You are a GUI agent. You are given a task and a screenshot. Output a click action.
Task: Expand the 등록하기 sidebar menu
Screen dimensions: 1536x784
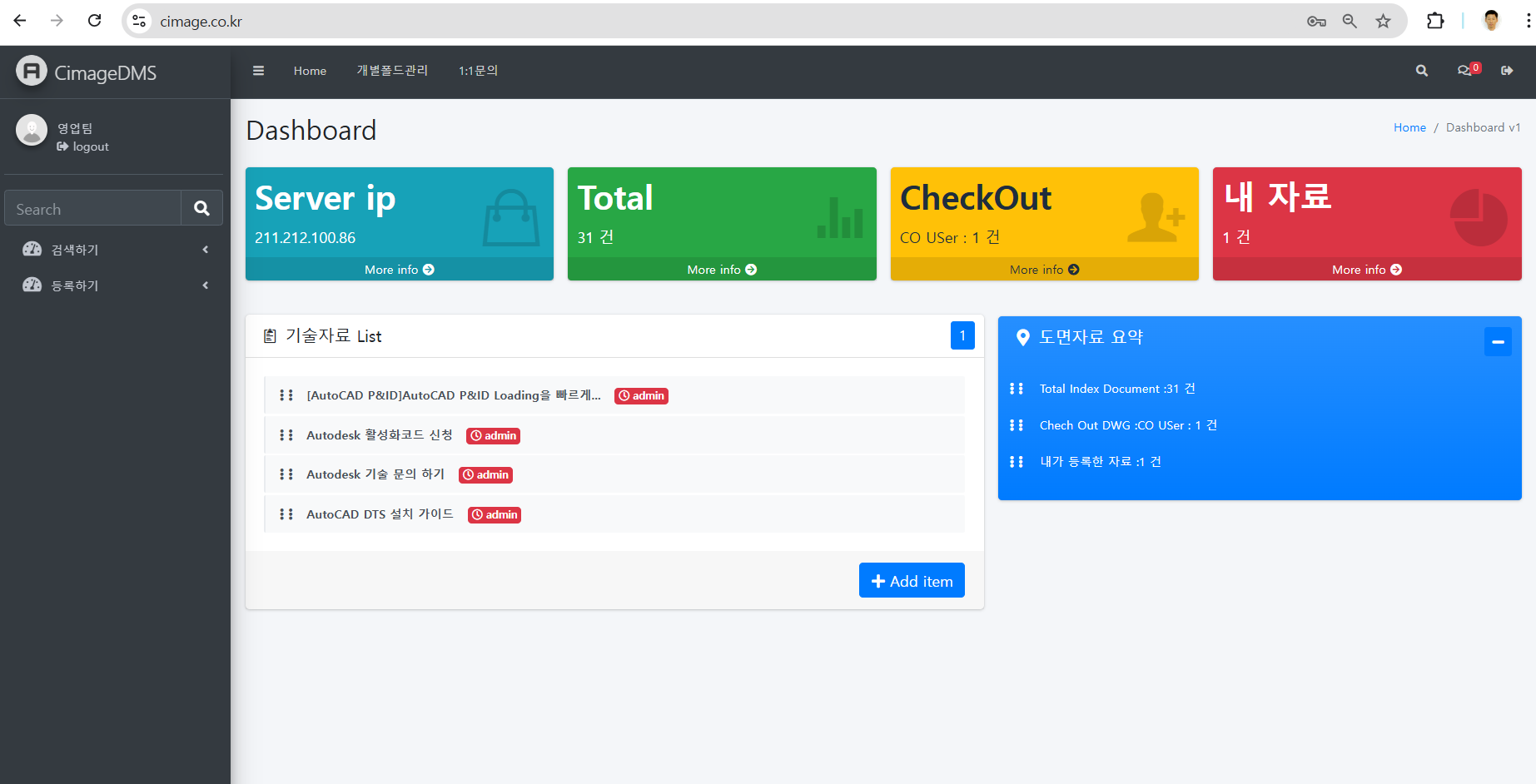click(115, 285)
